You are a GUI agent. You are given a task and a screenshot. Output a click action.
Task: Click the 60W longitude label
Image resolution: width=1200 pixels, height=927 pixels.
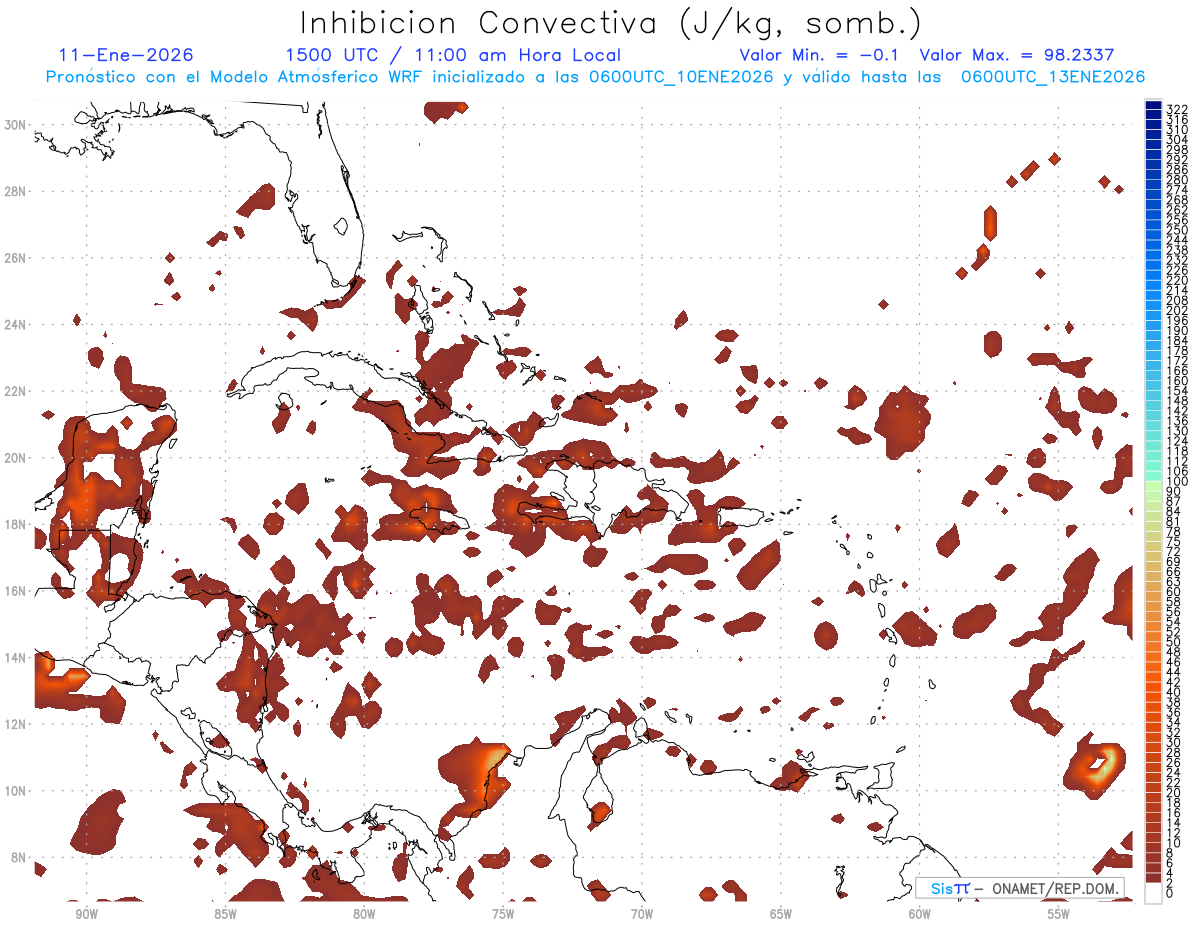(x=920, y=914)
